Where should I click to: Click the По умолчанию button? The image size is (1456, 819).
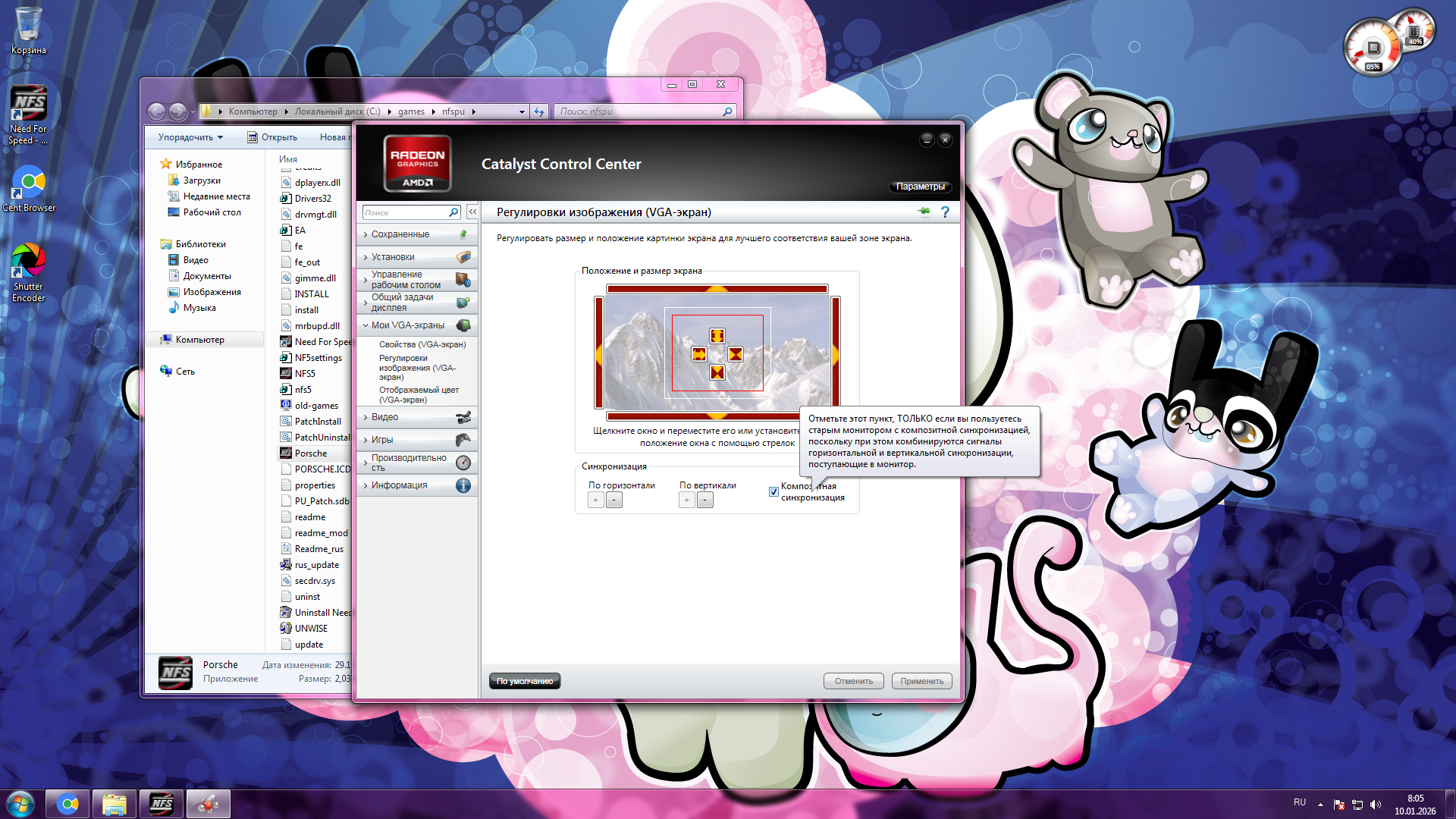[x=525, y=681]
